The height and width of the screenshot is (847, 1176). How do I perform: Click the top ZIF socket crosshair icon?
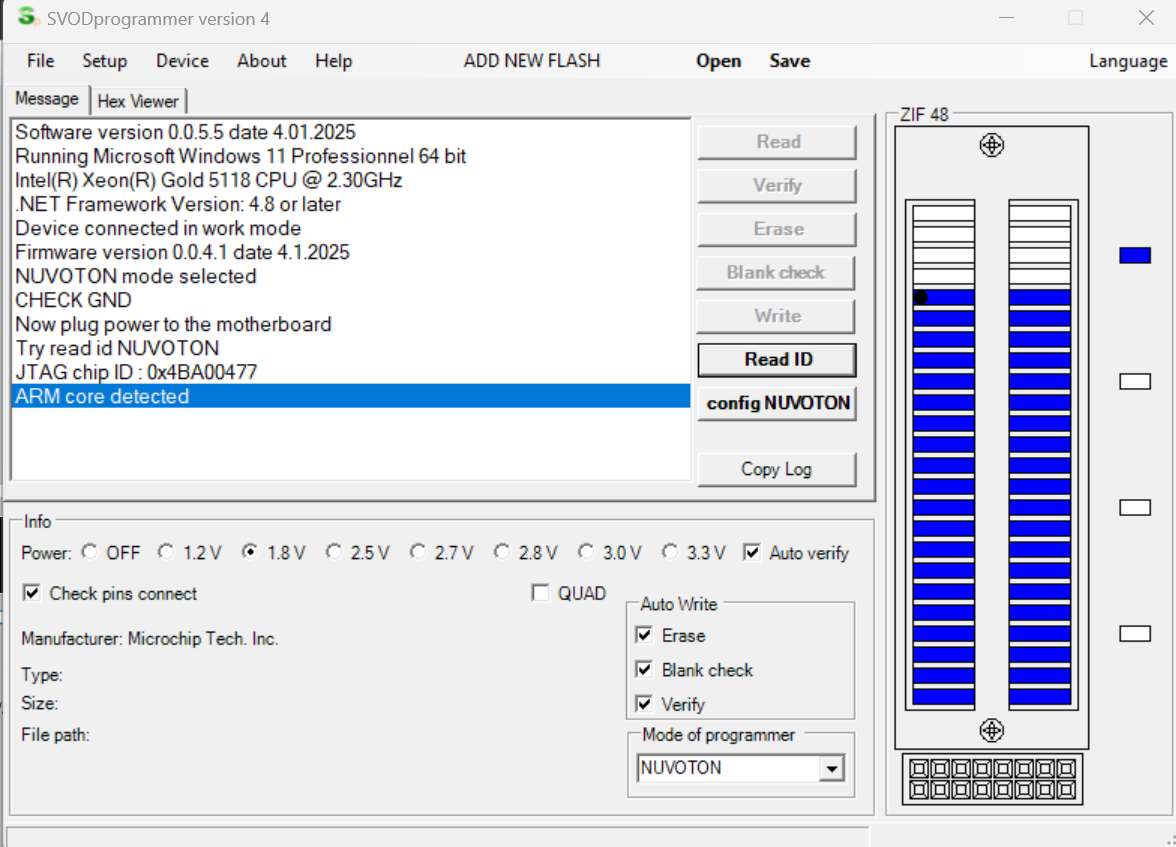tap(991, 146)
